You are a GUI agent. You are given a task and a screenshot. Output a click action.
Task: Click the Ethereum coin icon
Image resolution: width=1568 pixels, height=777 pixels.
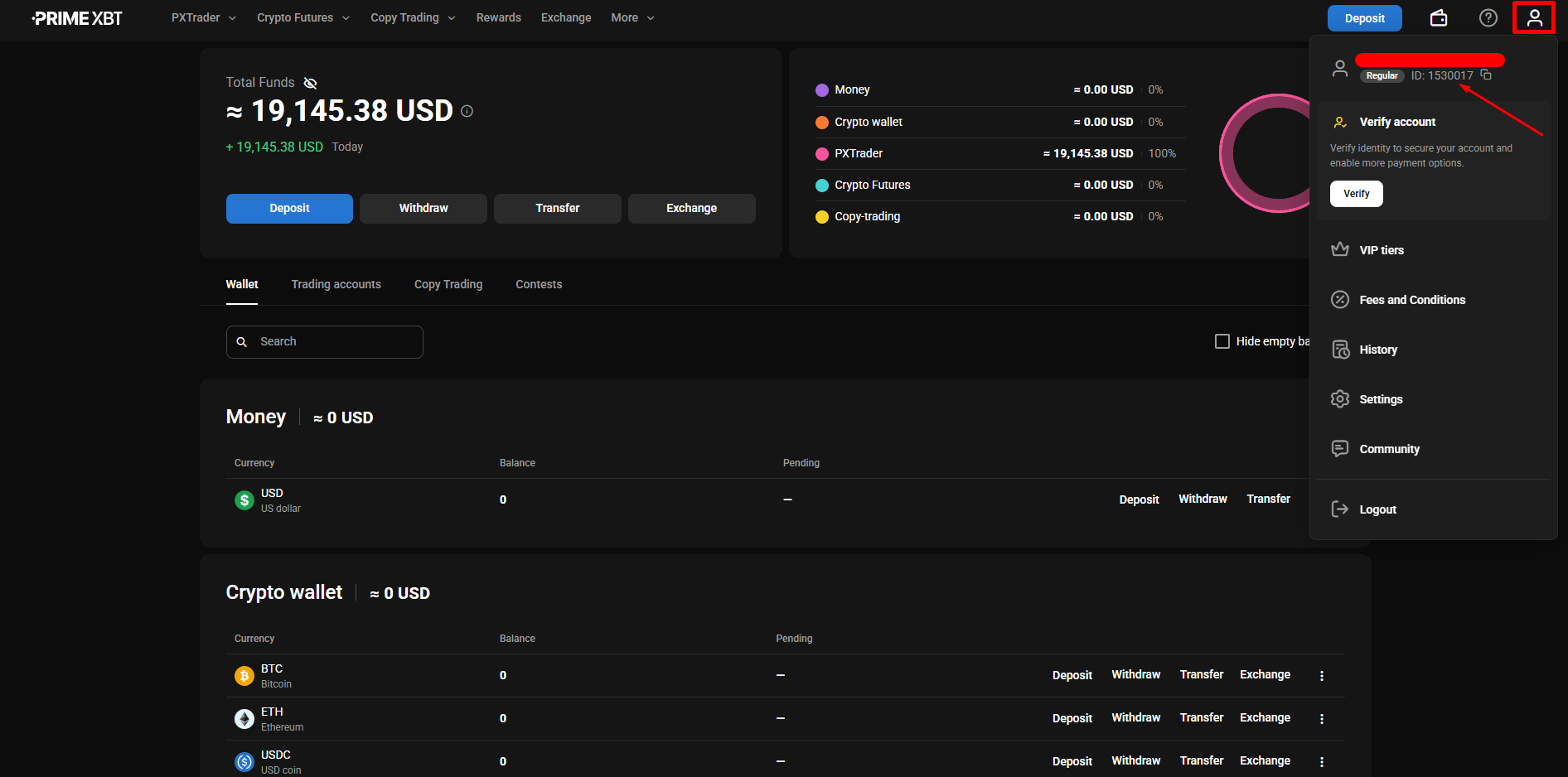244,719
